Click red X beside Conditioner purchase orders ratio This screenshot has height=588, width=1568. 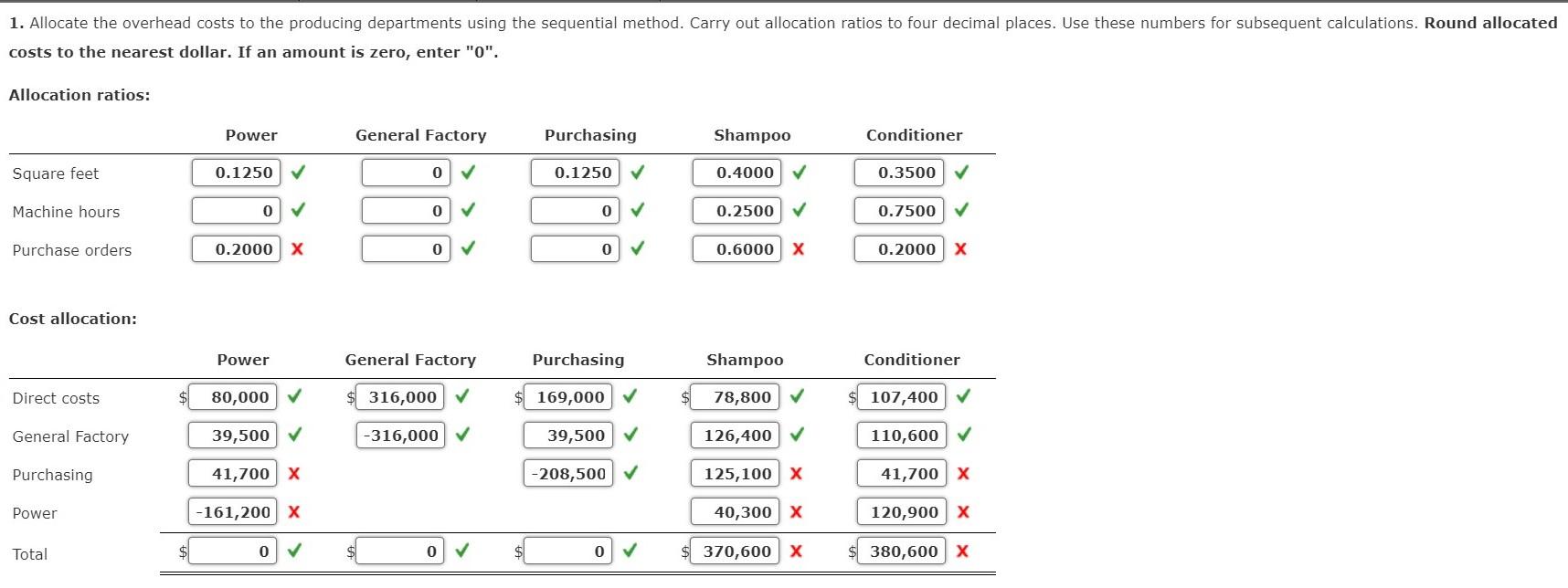click(x=959, y=248)
